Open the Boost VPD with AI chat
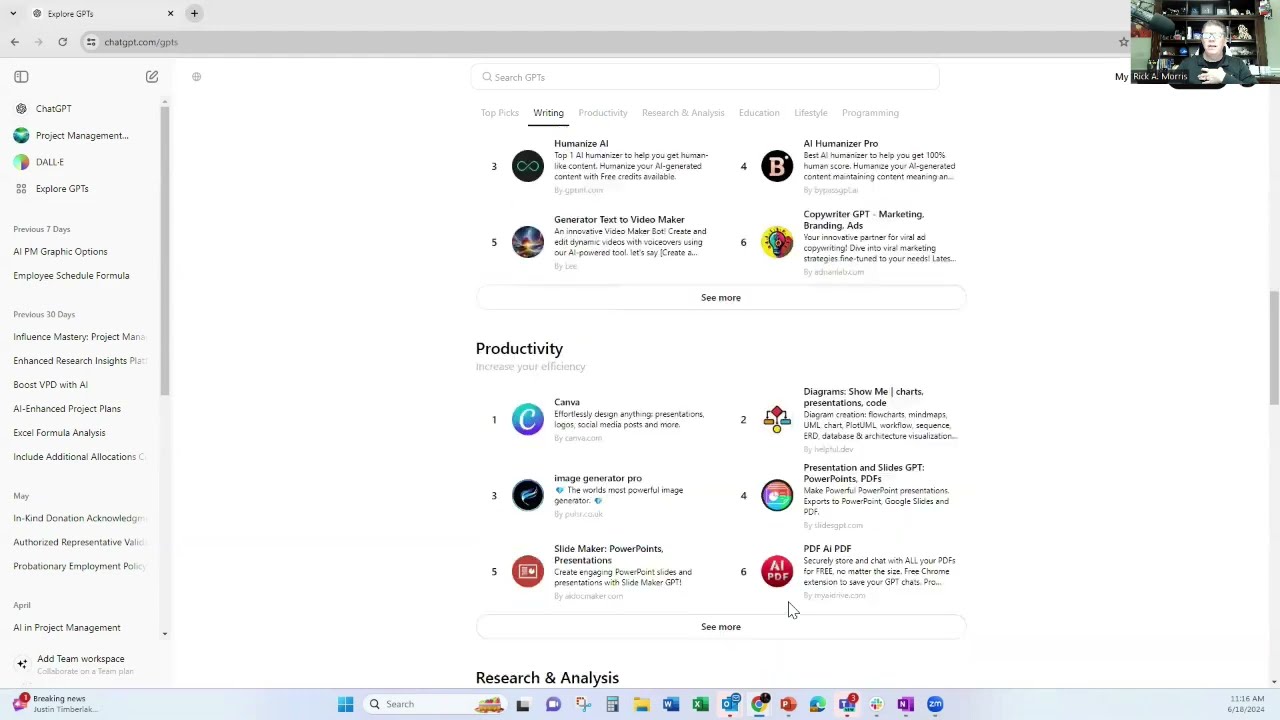This screenshot has width=1280, height=720. pyautogui.click(x=50, y=385)
